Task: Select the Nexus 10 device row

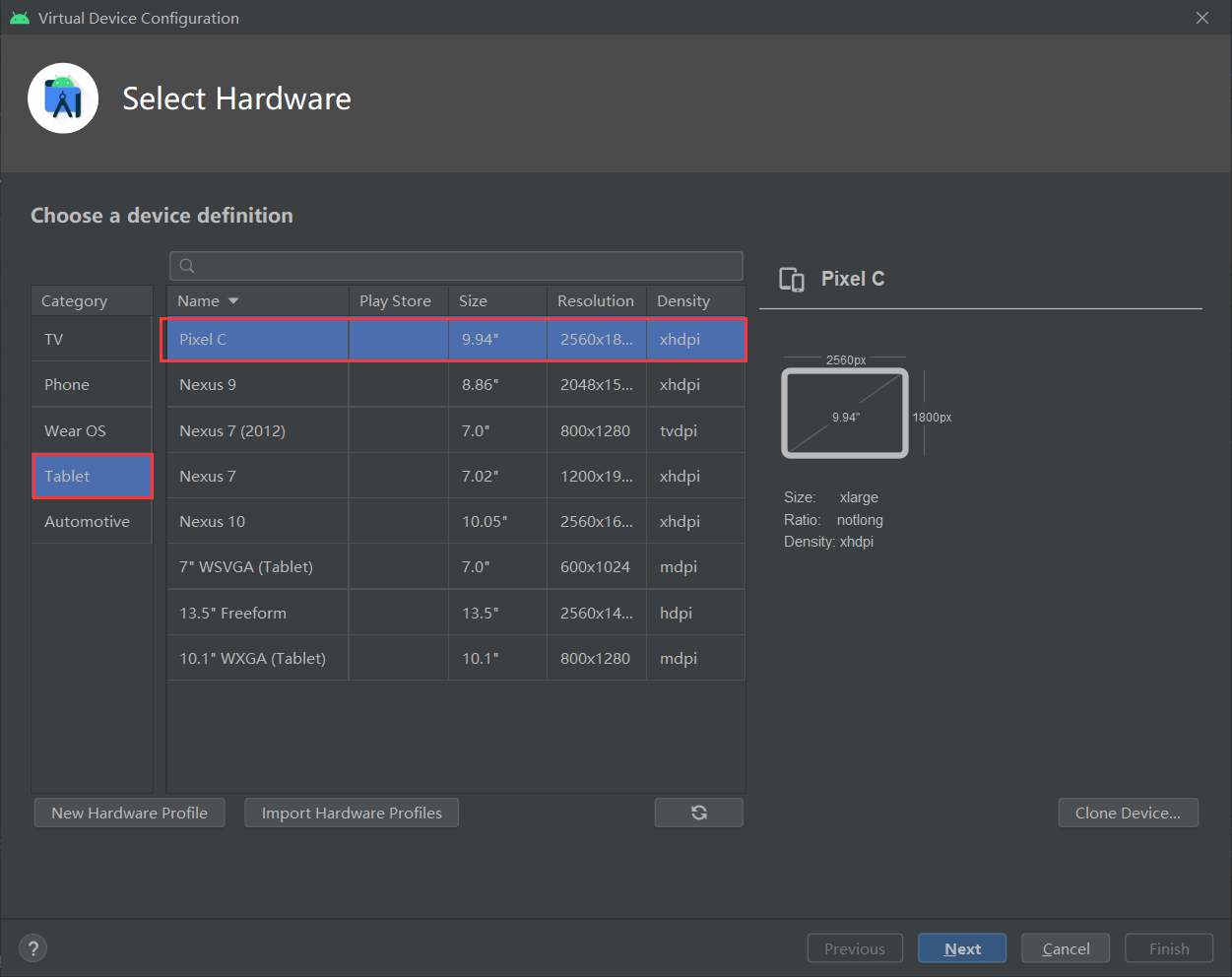Action: click(x=454, y=521)
